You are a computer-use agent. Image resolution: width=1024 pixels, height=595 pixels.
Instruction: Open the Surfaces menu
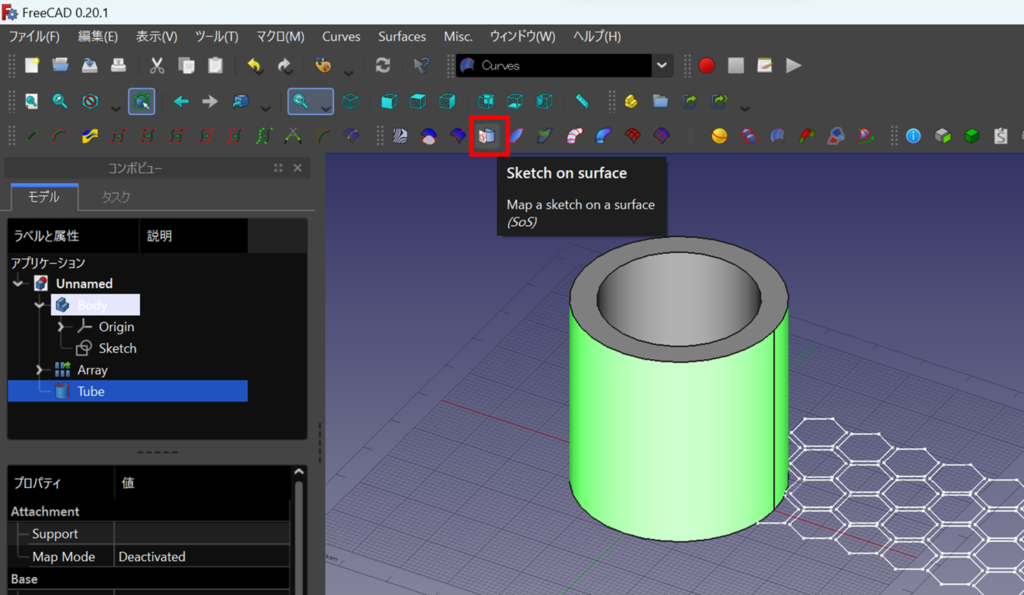tap(402, 37)
